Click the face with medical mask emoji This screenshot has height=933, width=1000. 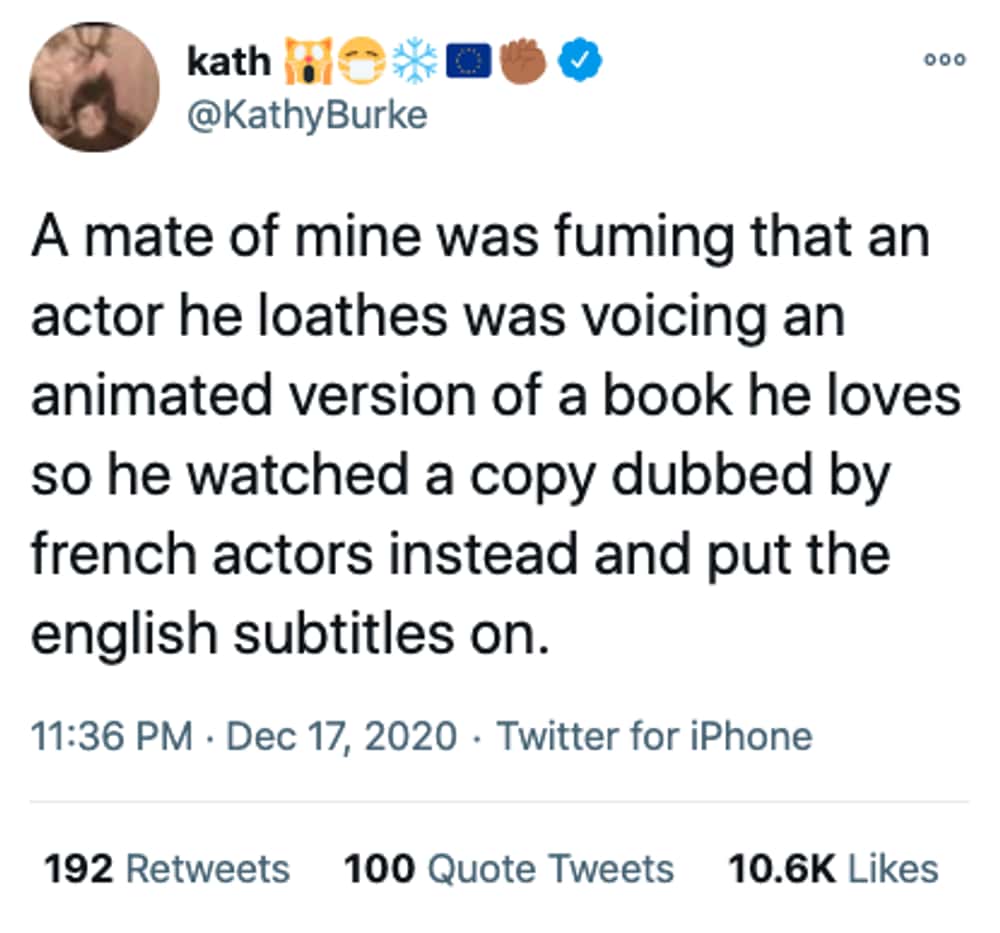[x=360, y=62]
